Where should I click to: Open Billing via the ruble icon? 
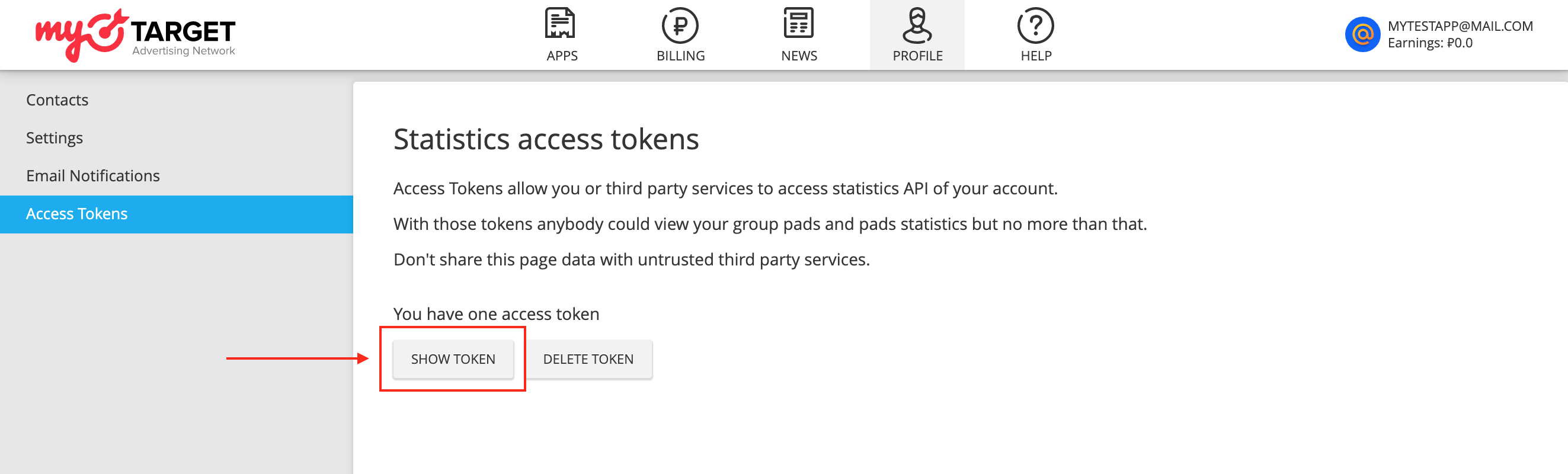680,25
